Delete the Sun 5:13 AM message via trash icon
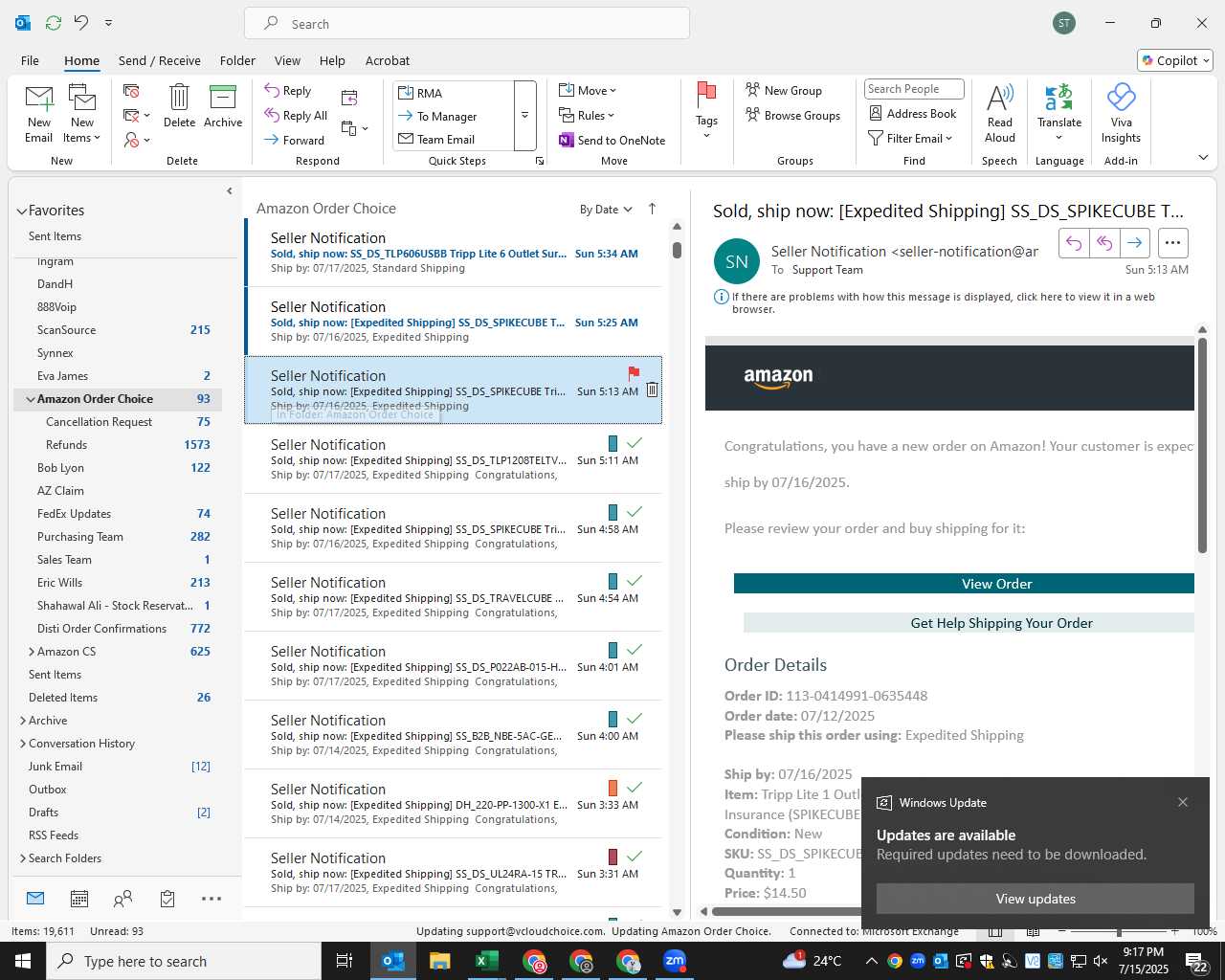Viewport: 1225px width, 980px height. coord(652,390)
